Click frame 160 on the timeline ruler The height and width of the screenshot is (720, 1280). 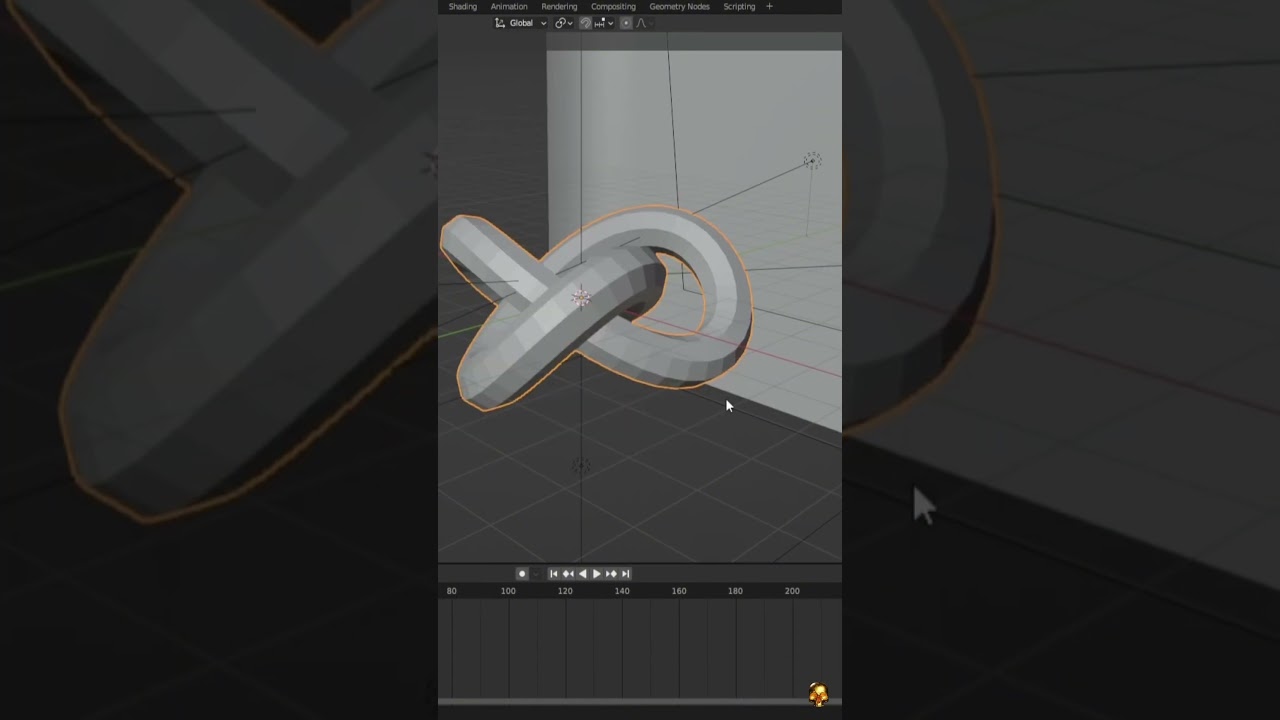point(679,591)
